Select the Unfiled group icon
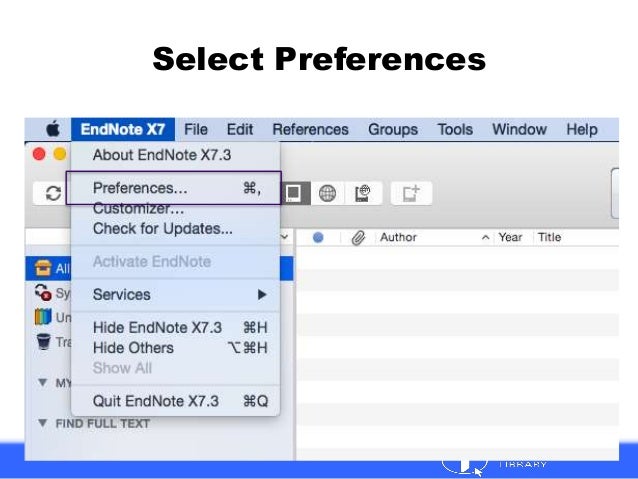This screenshot has height=479, width=638. pos(43,317)
